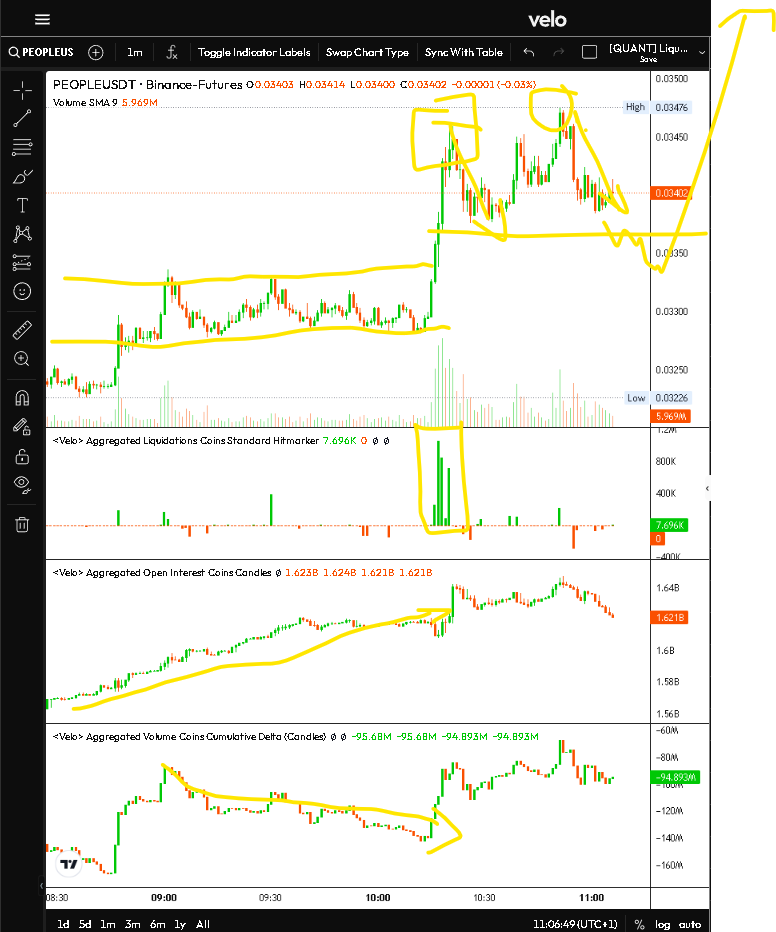776x932 pixels.
Task: Open the Fibonacci retracement tools
Action: (x=23, y=147)
